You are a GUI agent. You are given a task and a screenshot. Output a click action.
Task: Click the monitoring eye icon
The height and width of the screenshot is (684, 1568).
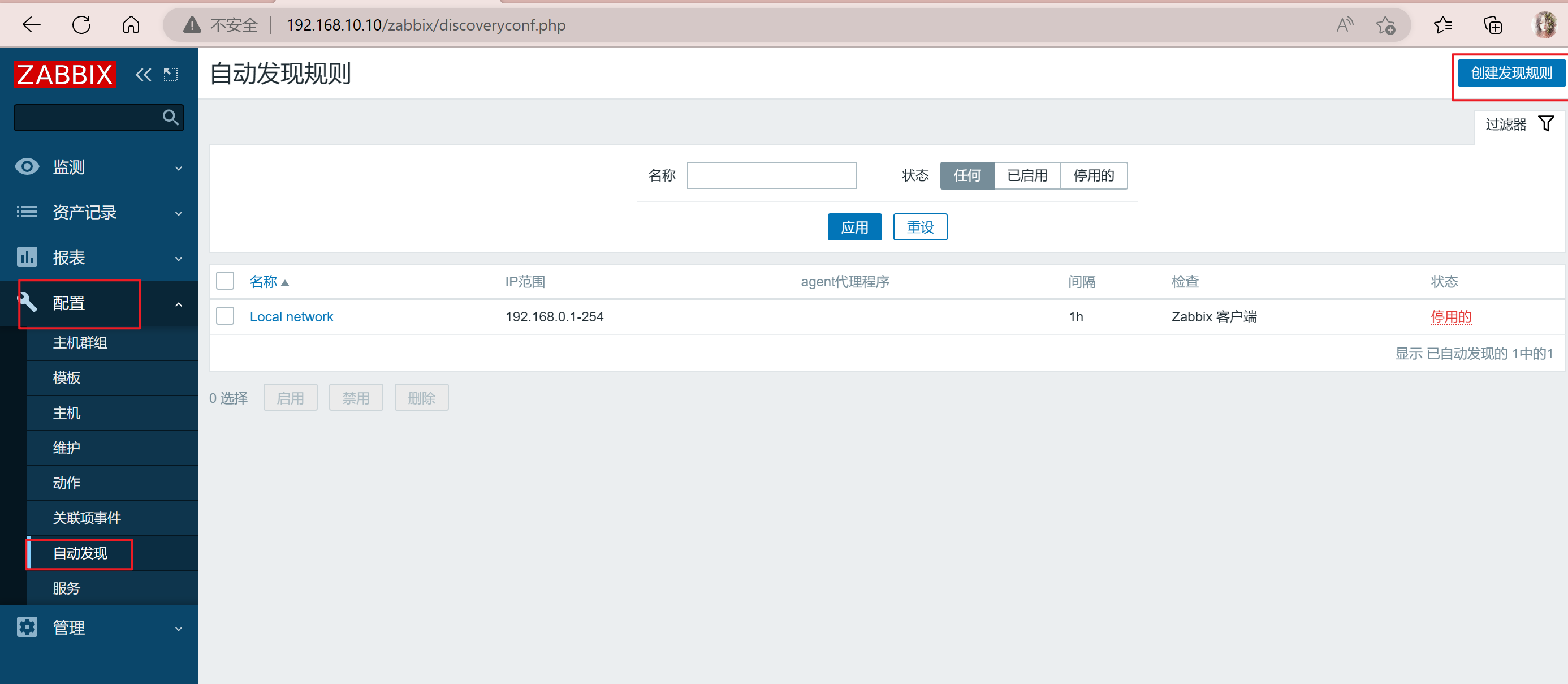(27, 167)
